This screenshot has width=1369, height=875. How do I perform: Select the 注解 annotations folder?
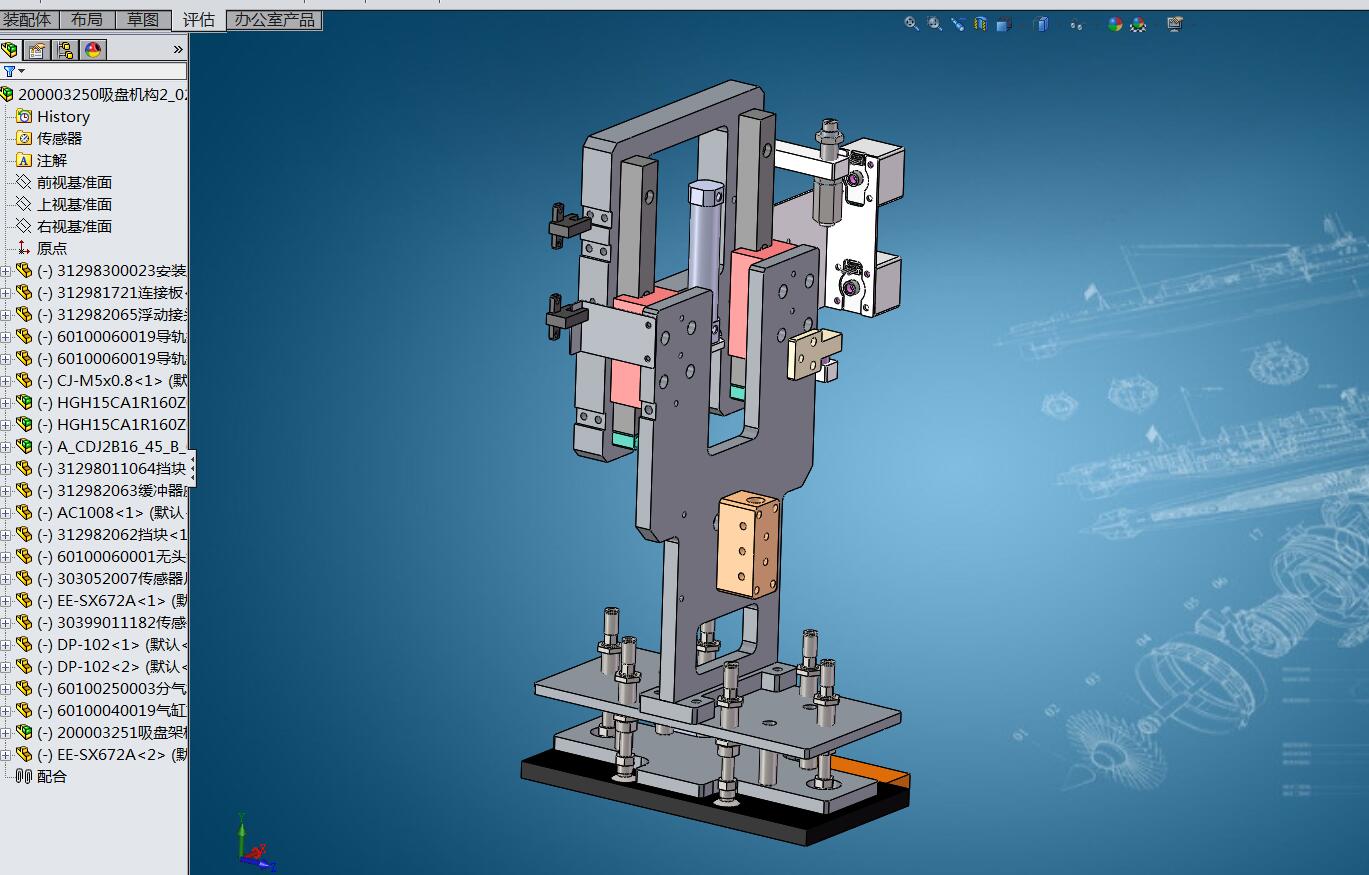(41, 160)
